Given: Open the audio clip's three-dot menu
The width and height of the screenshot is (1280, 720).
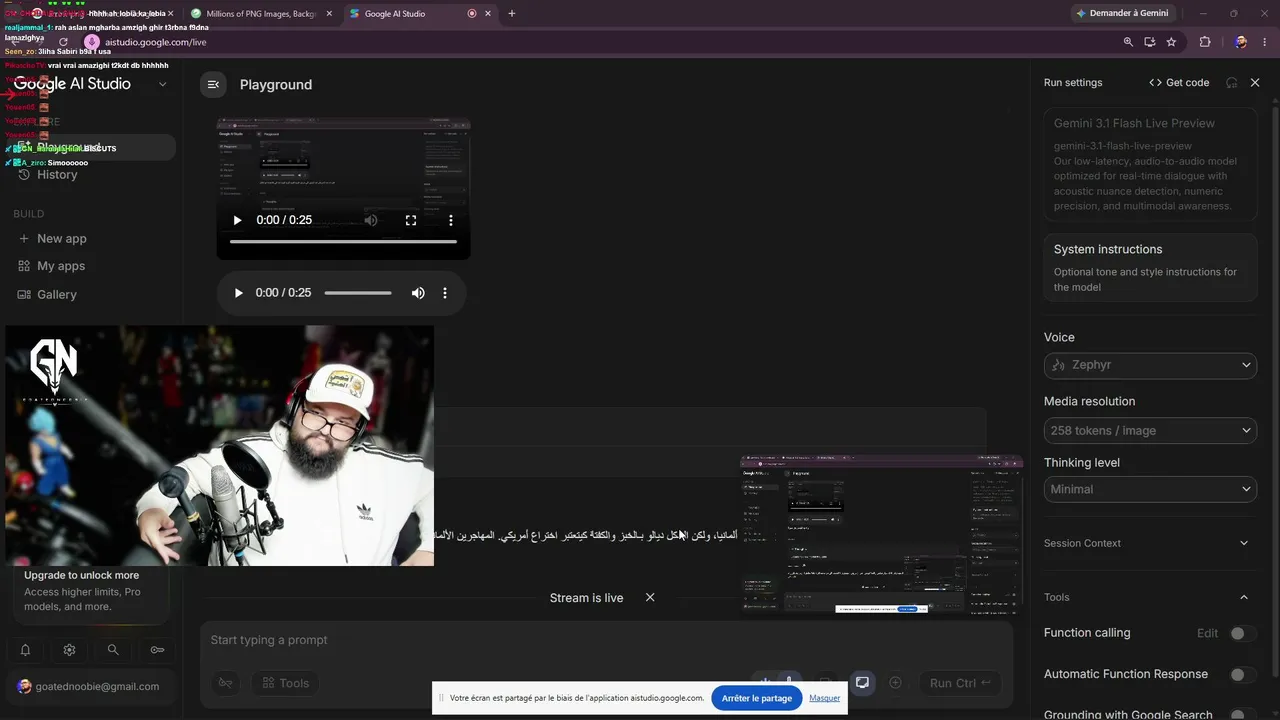Looking at the screenshot, I should [x=445, y=293].
